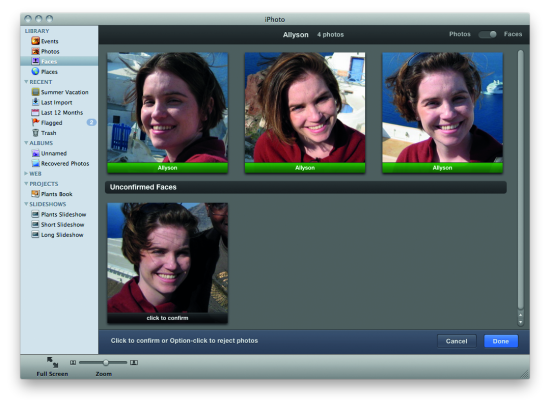Collapse the Recent section
Viewport: 550px width, 407px height.
coord(26,82)
